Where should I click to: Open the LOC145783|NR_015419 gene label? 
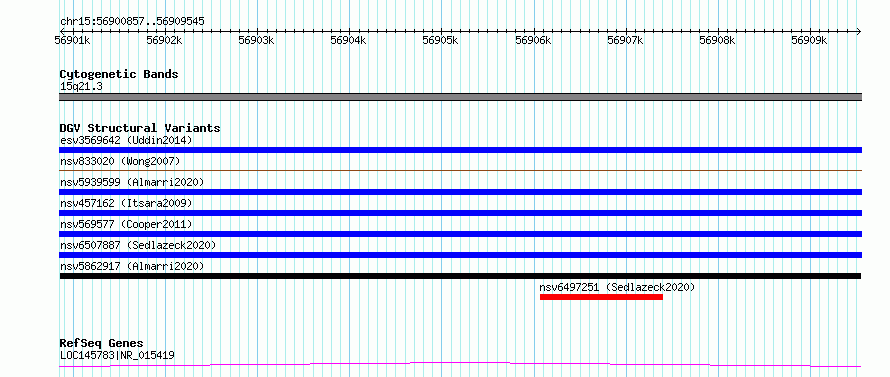(x=117, y=355)
